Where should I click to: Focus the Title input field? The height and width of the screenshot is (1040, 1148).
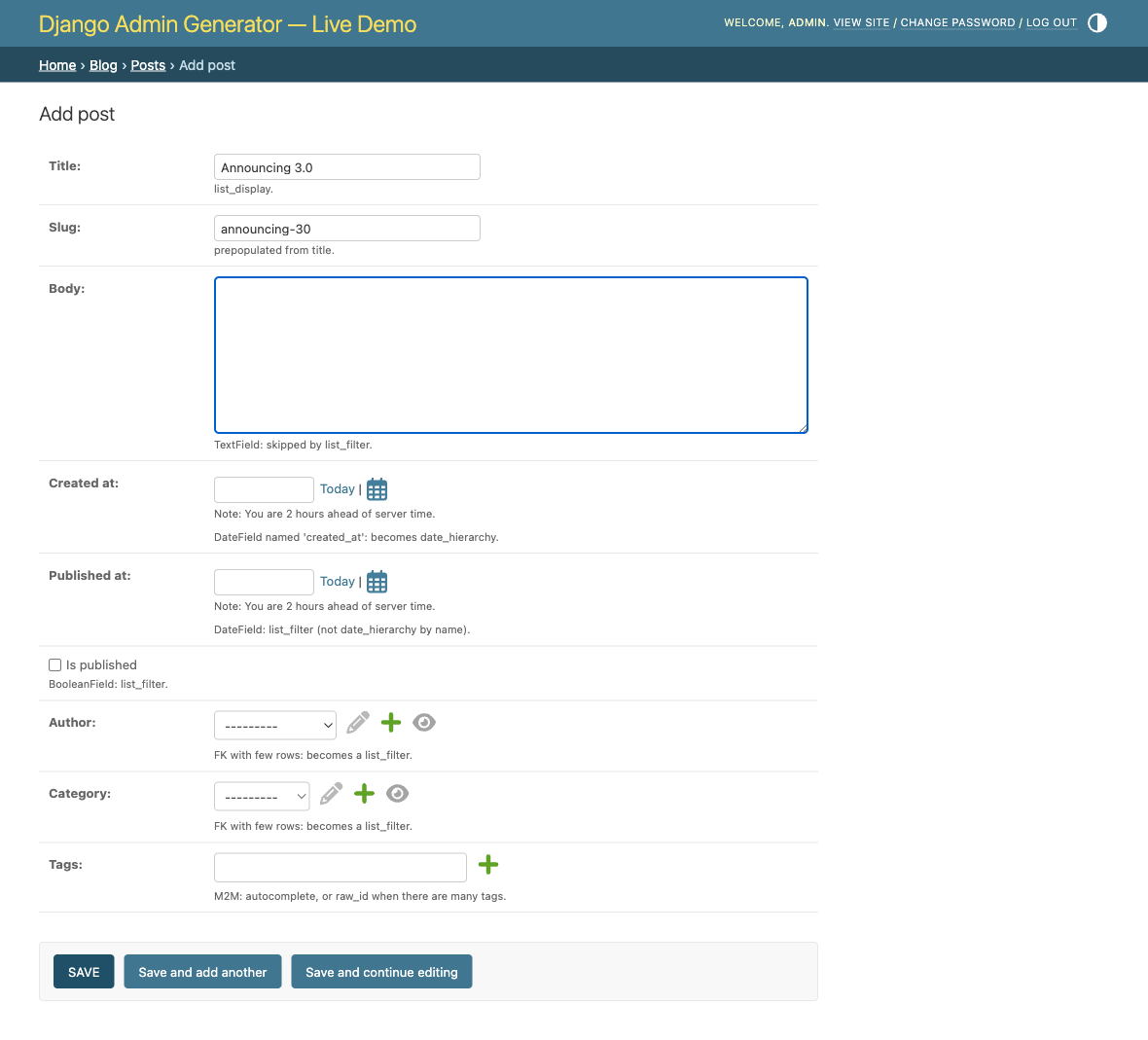click(x=347, y=167)
